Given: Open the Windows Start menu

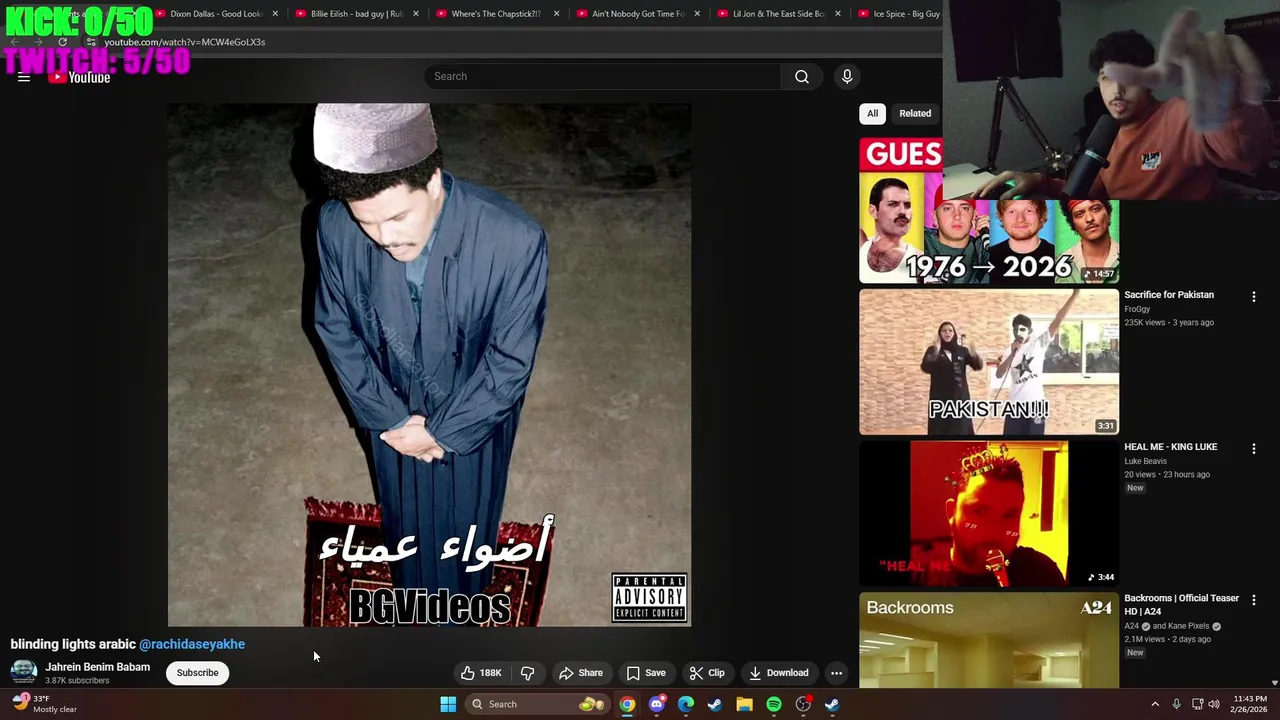Looking at the screenshot, I should (448, 704).
